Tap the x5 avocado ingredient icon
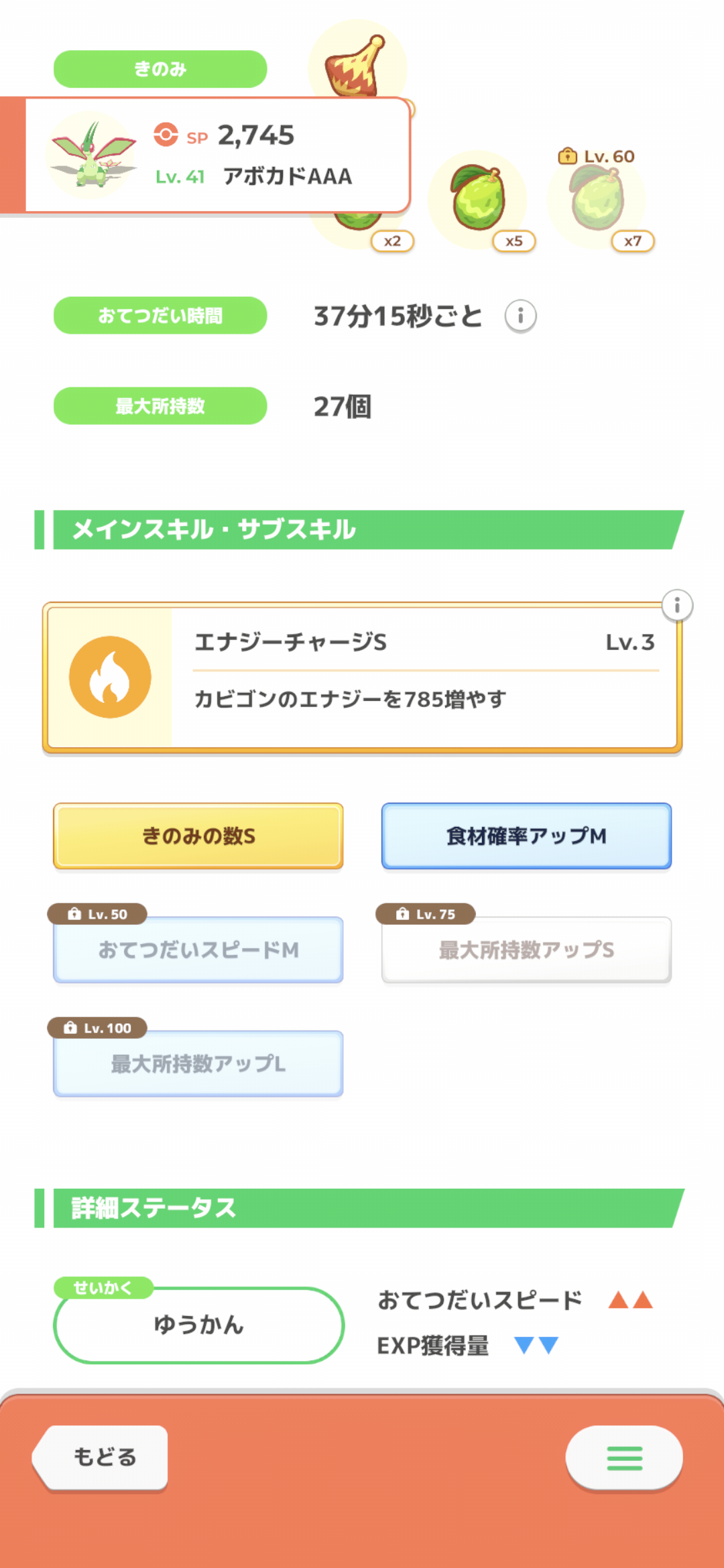 point(478,200)
